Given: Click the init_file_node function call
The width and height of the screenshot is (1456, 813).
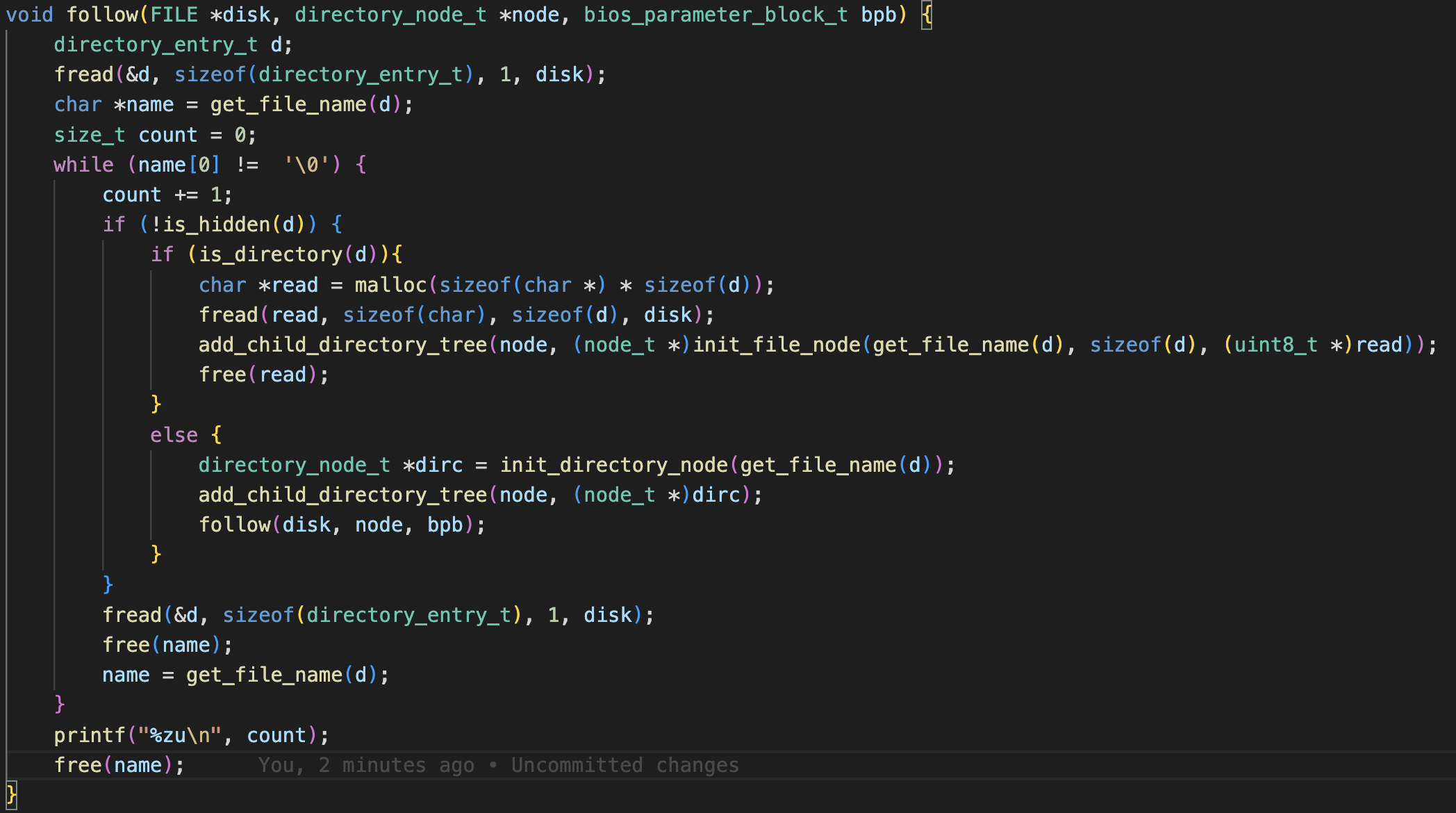Looking at the screenshot, I should click(777, 345).
